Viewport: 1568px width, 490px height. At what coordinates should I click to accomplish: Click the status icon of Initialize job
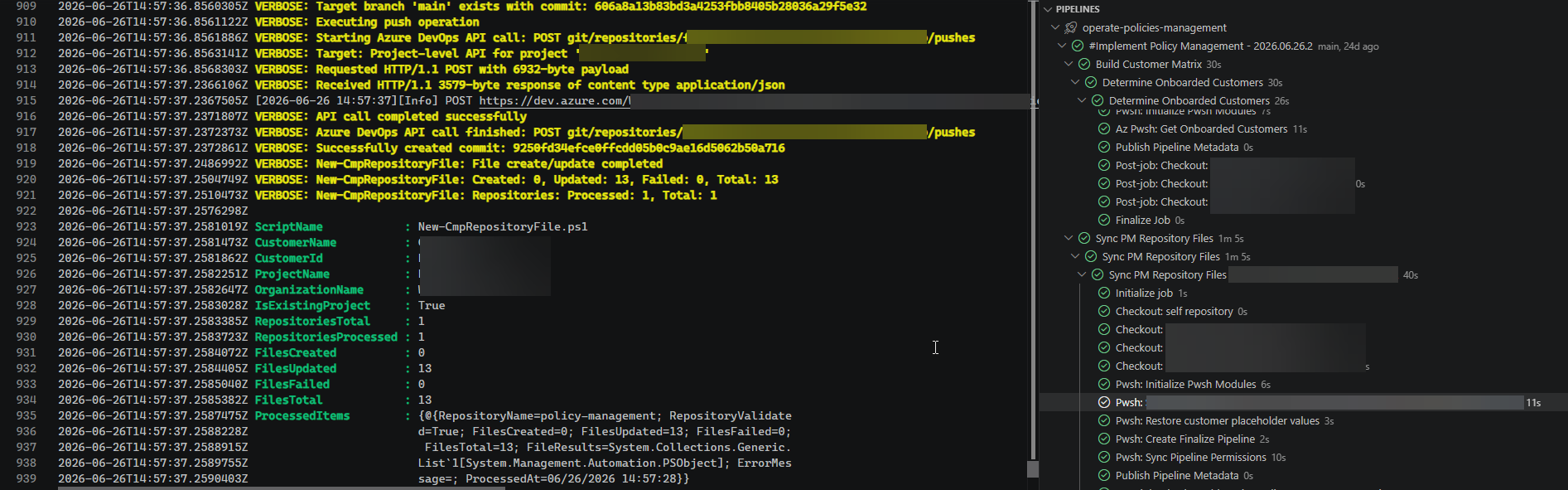pyautogui.click(x=1104, y=293)
